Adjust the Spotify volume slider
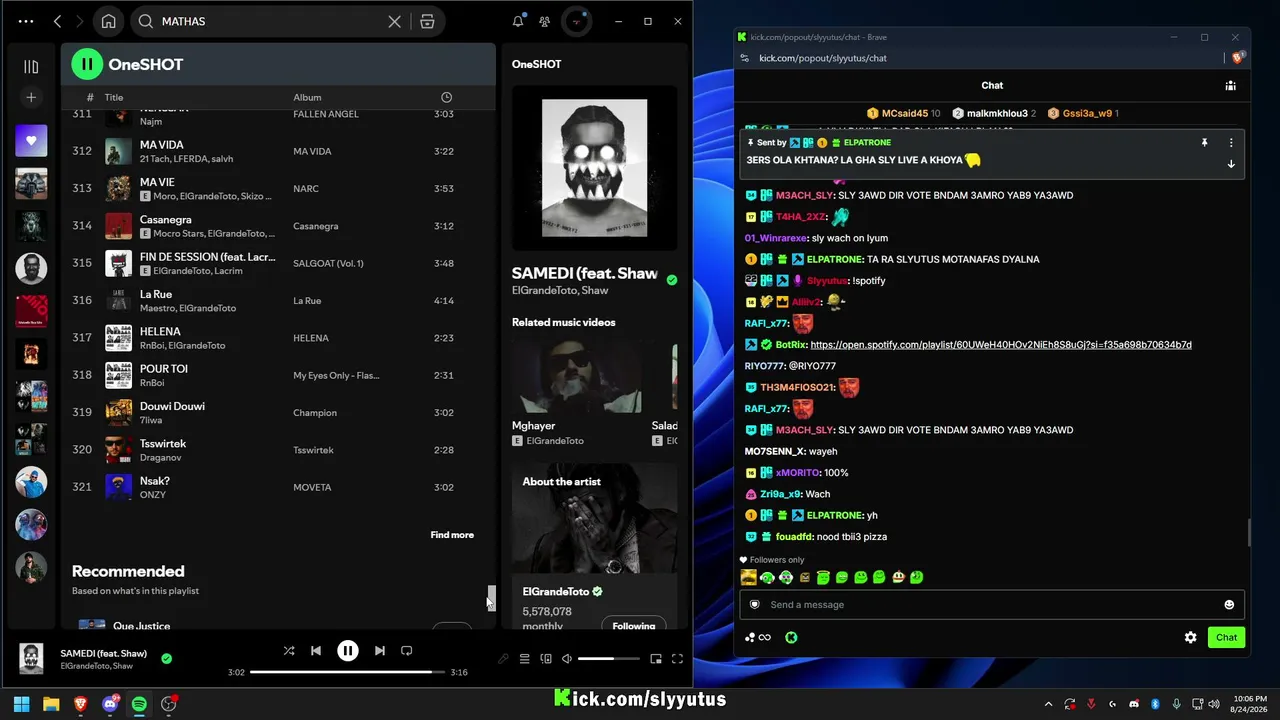This screenshot has width=1280, height=720. tap(609, 659)
